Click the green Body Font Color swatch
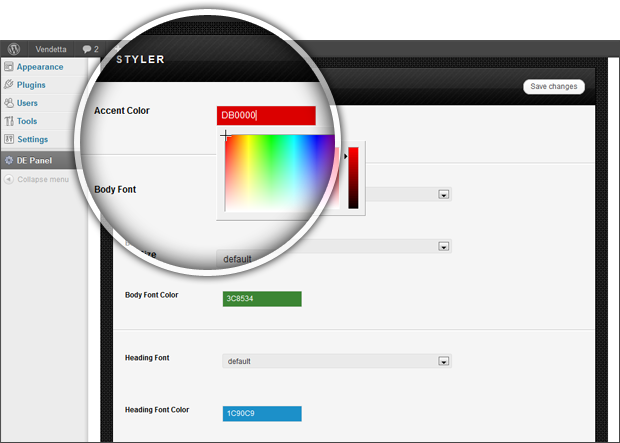 click(x=262, y=298)
